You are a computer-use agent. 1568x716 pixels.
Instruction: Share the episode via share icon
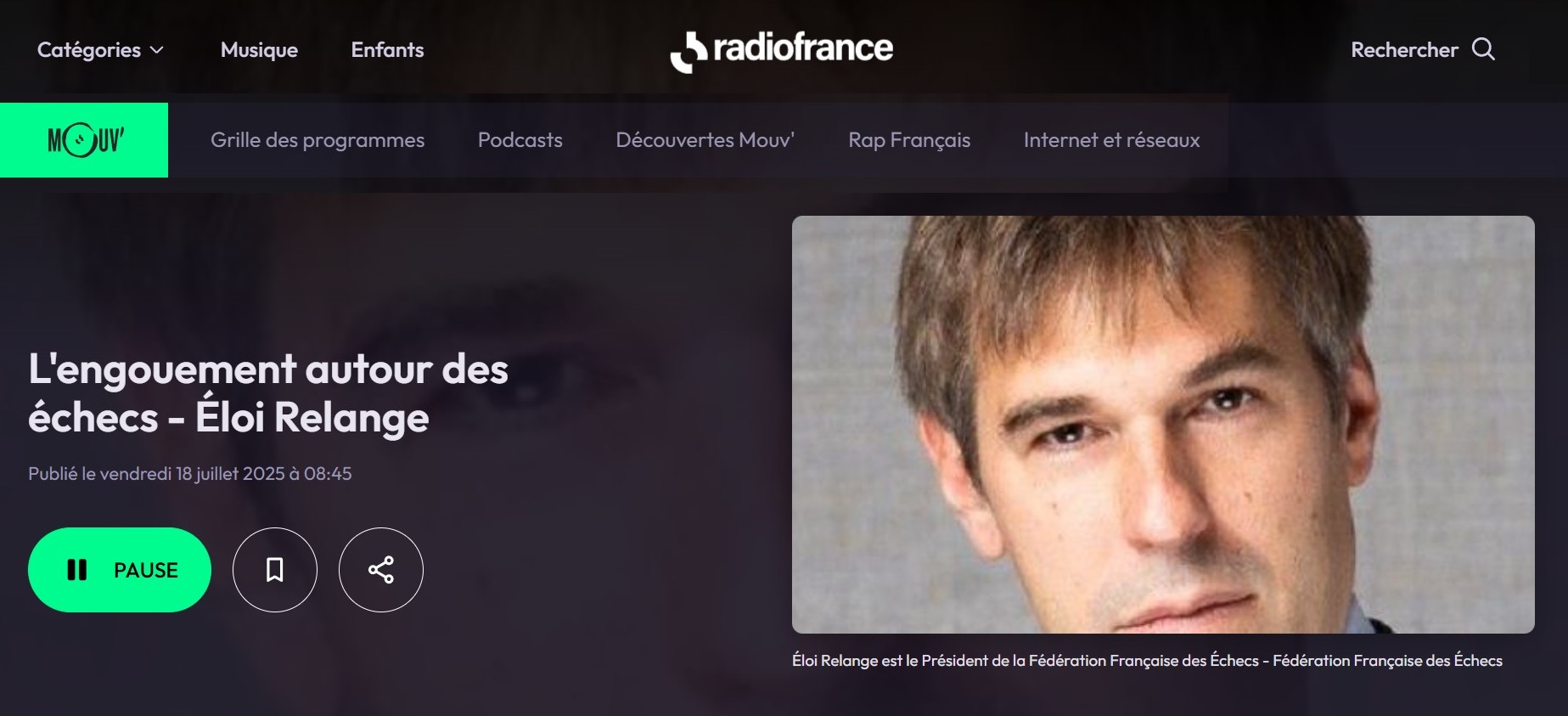381,570
